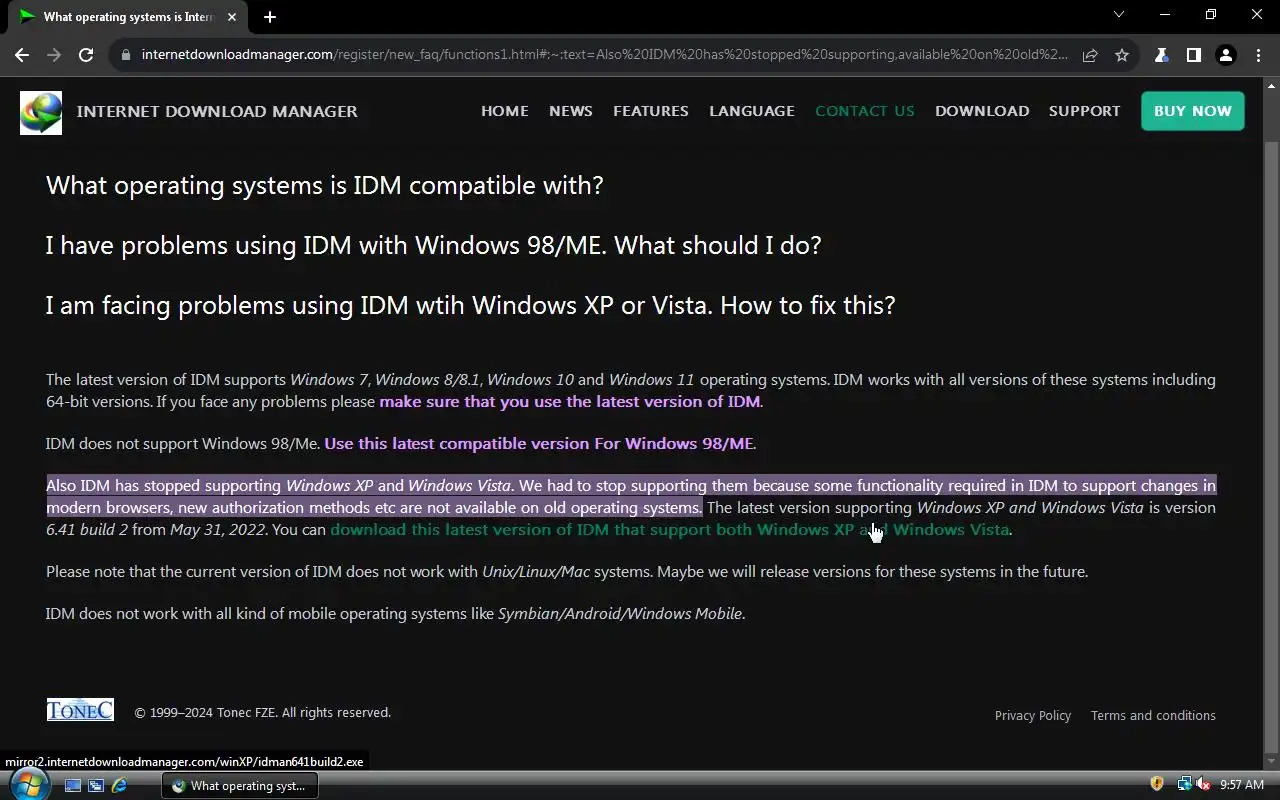The height and width of the screenshot is (800, 1280).
Task: Click the 9:57 AM system clock
Action: pyautogui.click(x=1242, y=785)
